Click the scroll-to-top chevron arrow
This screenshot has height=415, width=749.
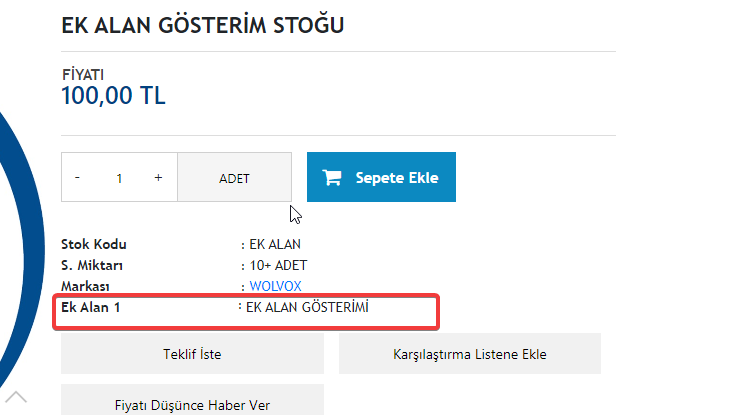click(16, 397)
